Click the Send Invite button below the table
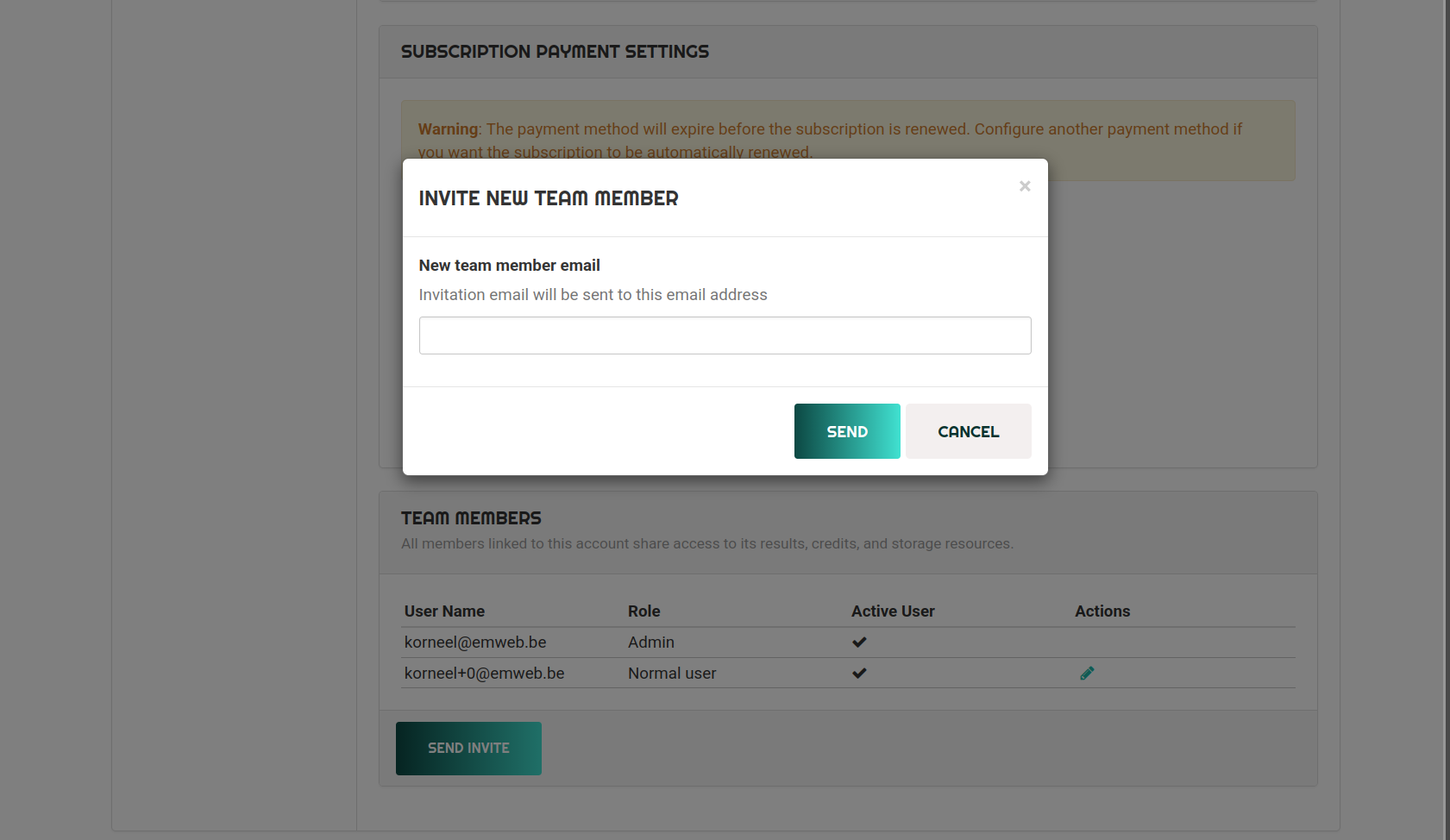This screenshot has height=840, width=1450. (468, 749)
